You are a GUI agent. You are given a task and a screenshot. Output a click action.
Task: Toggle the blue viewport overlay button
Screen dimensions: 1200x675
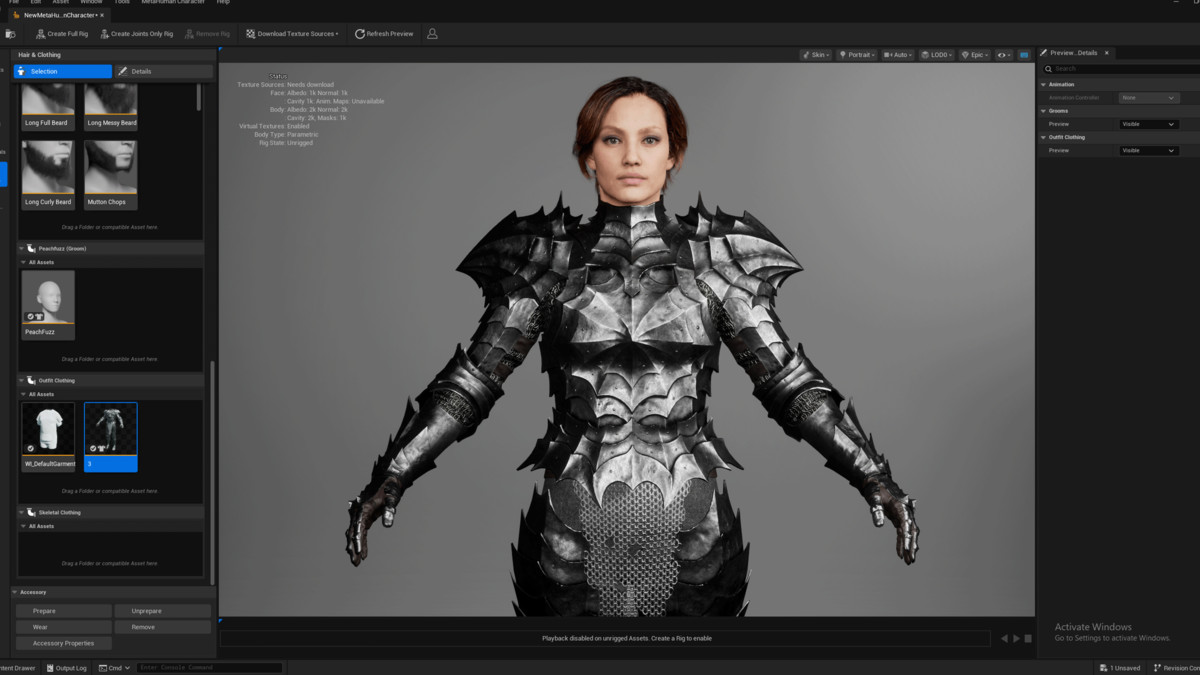pos(1024,55)
